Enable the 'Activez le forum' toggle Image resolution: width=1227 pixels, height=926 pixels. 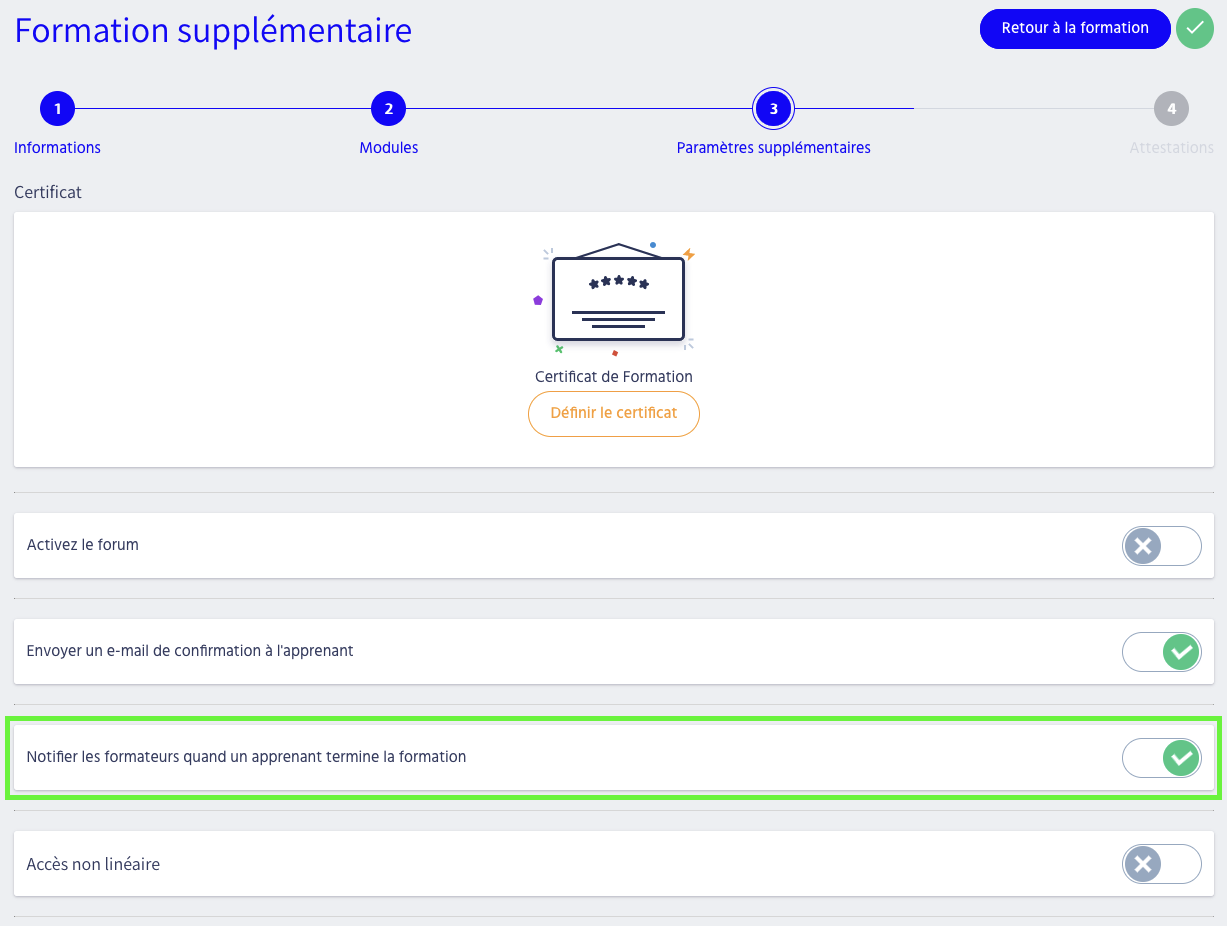click(x=1161, y=546)
